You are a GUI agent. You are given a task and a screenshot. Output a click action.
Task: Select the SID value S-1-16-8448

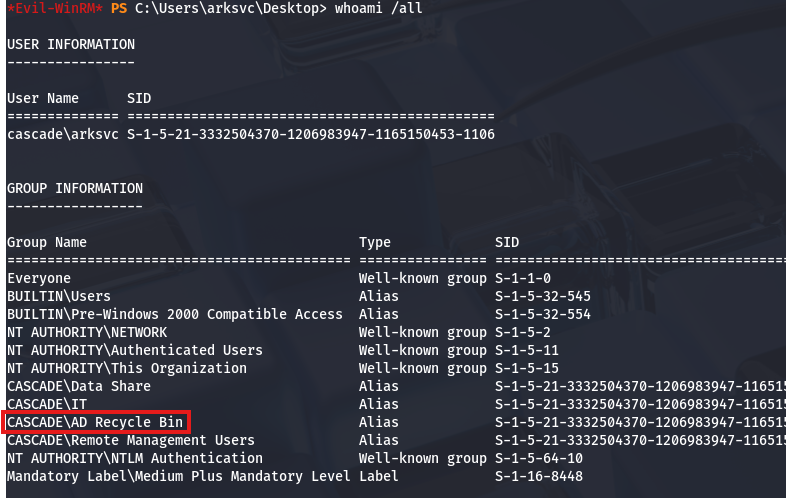point(543,476)
